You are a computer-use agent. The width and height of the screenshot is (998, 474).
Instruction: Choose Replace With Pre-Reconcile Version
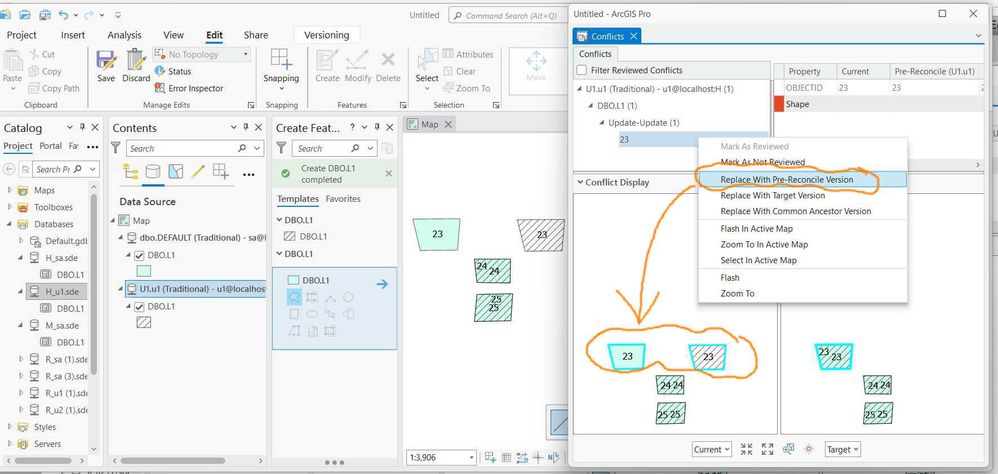[x=787, y=179]
